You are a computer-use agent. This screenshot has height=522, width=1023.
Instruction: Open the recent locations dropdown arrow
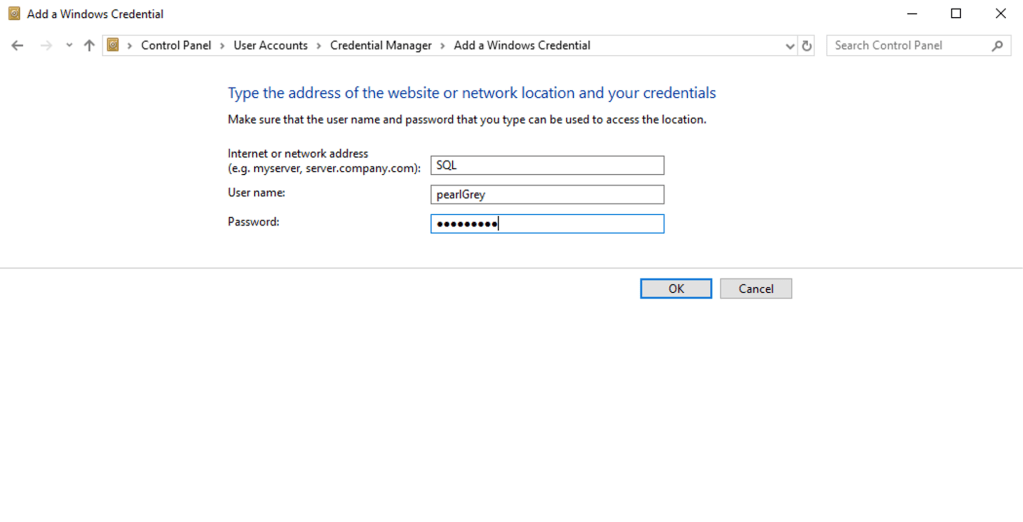(69, 45)
